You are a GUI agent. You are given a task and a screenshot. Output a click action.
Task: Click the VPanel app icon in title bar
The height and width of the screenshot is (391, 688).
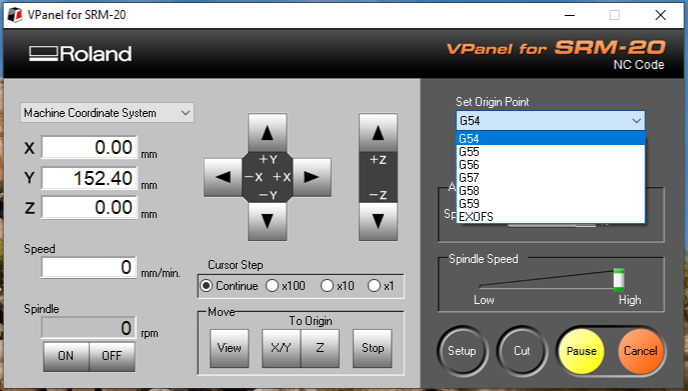[x=15, y=15]
